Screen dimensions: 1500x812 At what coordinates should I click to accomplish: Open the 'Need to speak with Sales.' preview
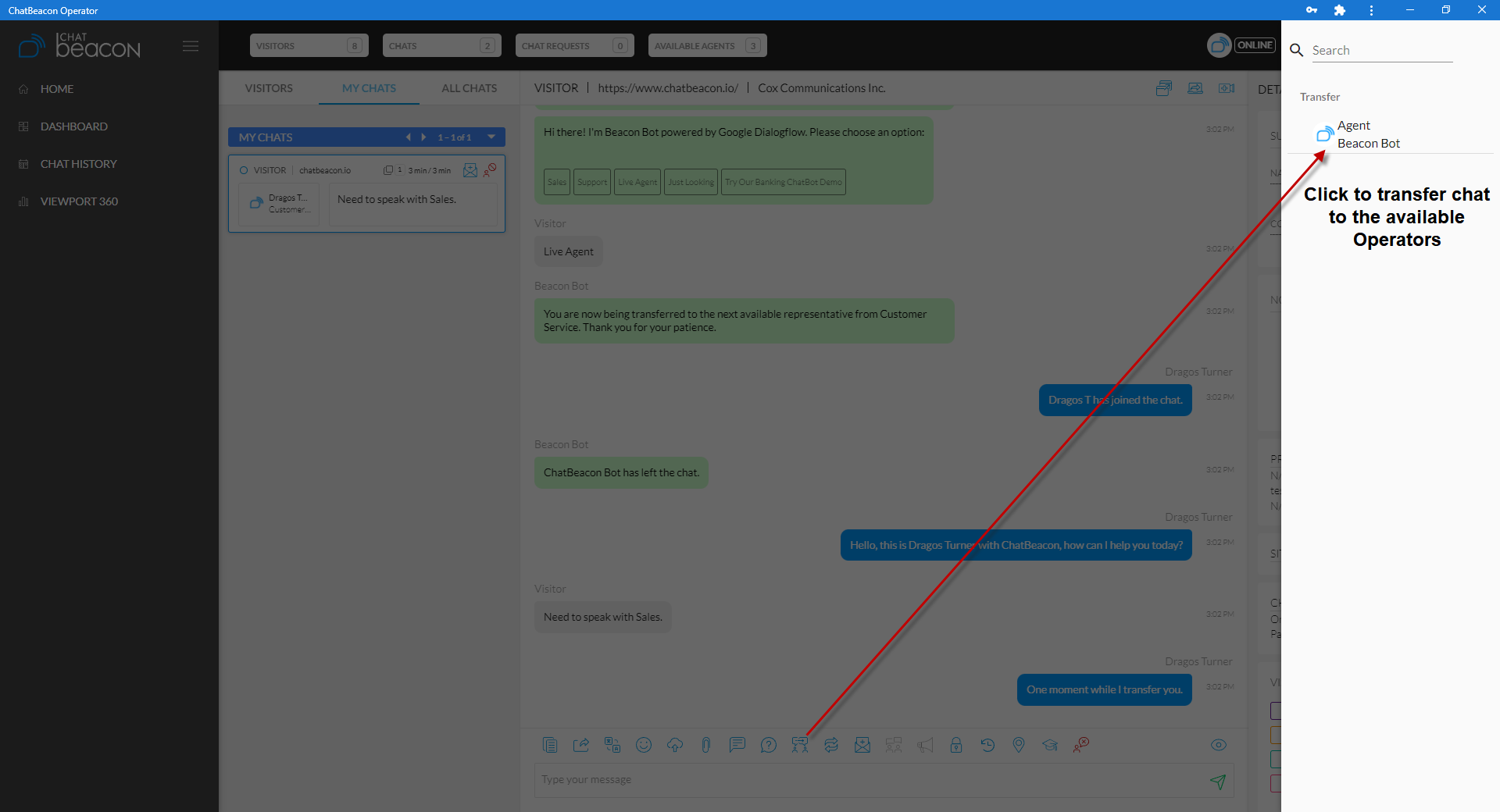(413, 205)
